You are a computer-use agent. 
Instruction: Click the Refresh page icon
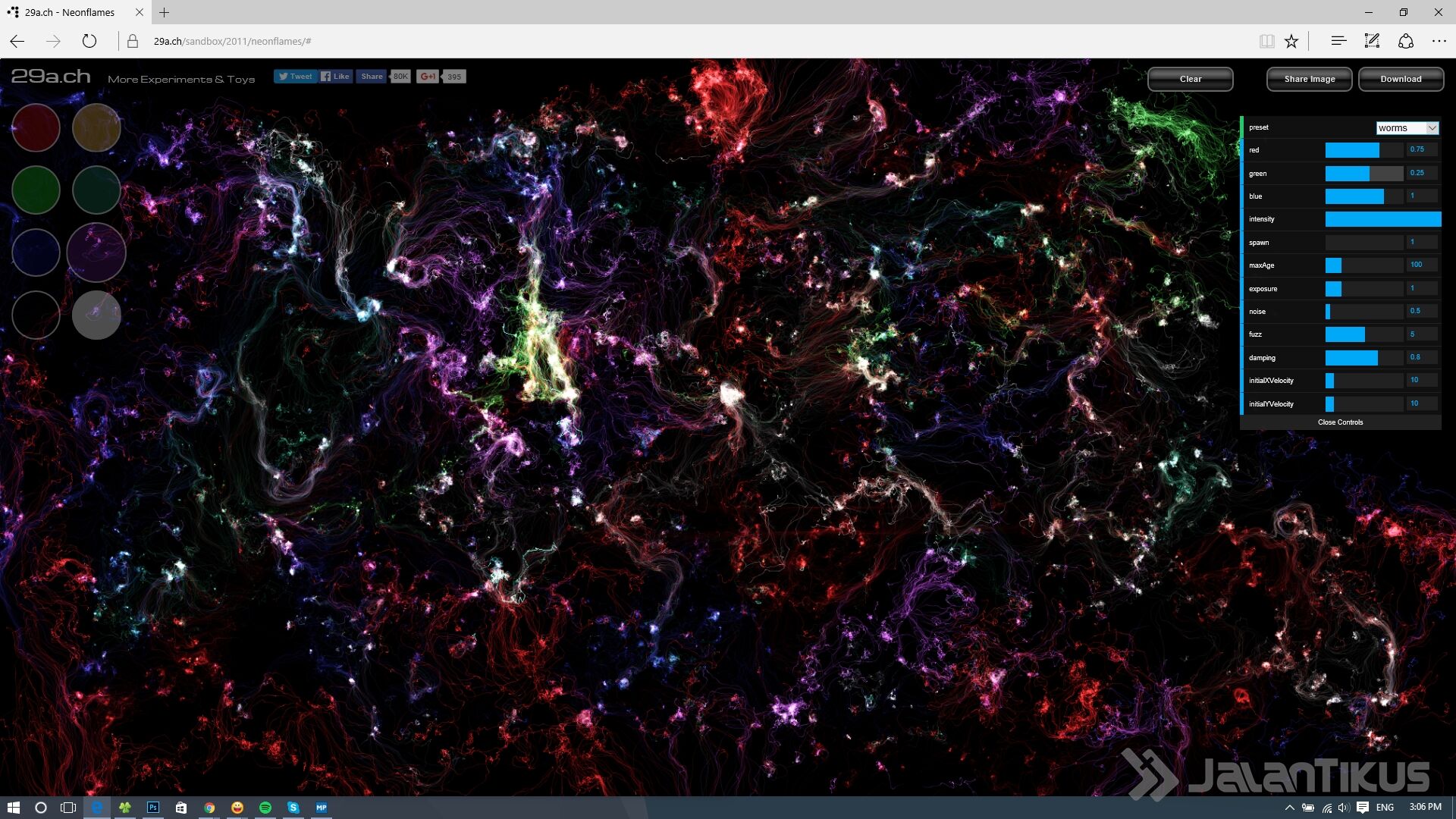tap(89, 41)
